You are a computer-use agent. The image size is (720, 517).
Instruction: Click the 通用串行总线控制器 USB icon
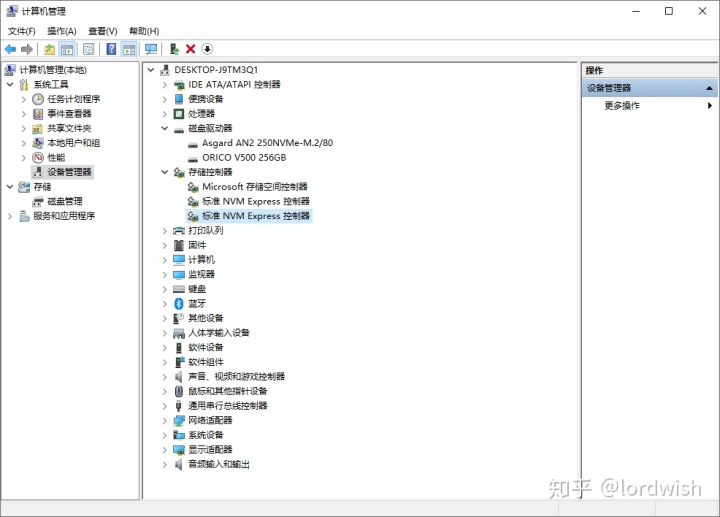pyautogui.click(x=179, y=406)
